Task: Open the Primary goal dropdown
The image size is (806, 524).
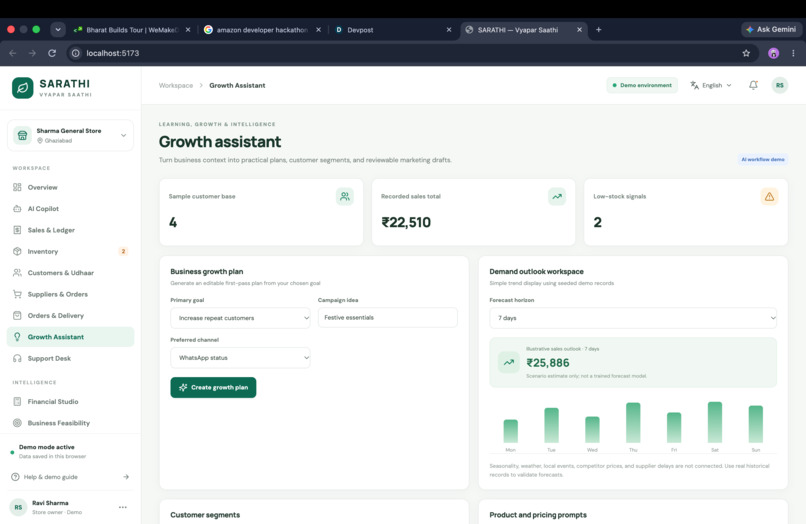Action: coord(240,318)
